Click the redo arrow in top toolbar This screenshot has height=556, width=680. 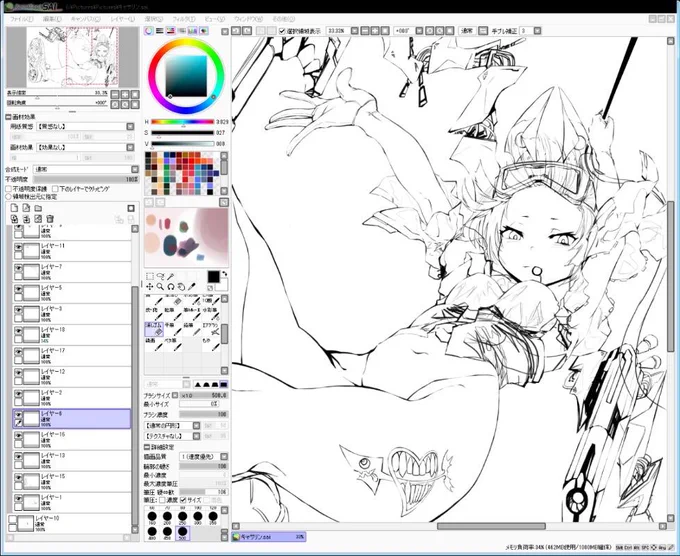click(247, 31)
